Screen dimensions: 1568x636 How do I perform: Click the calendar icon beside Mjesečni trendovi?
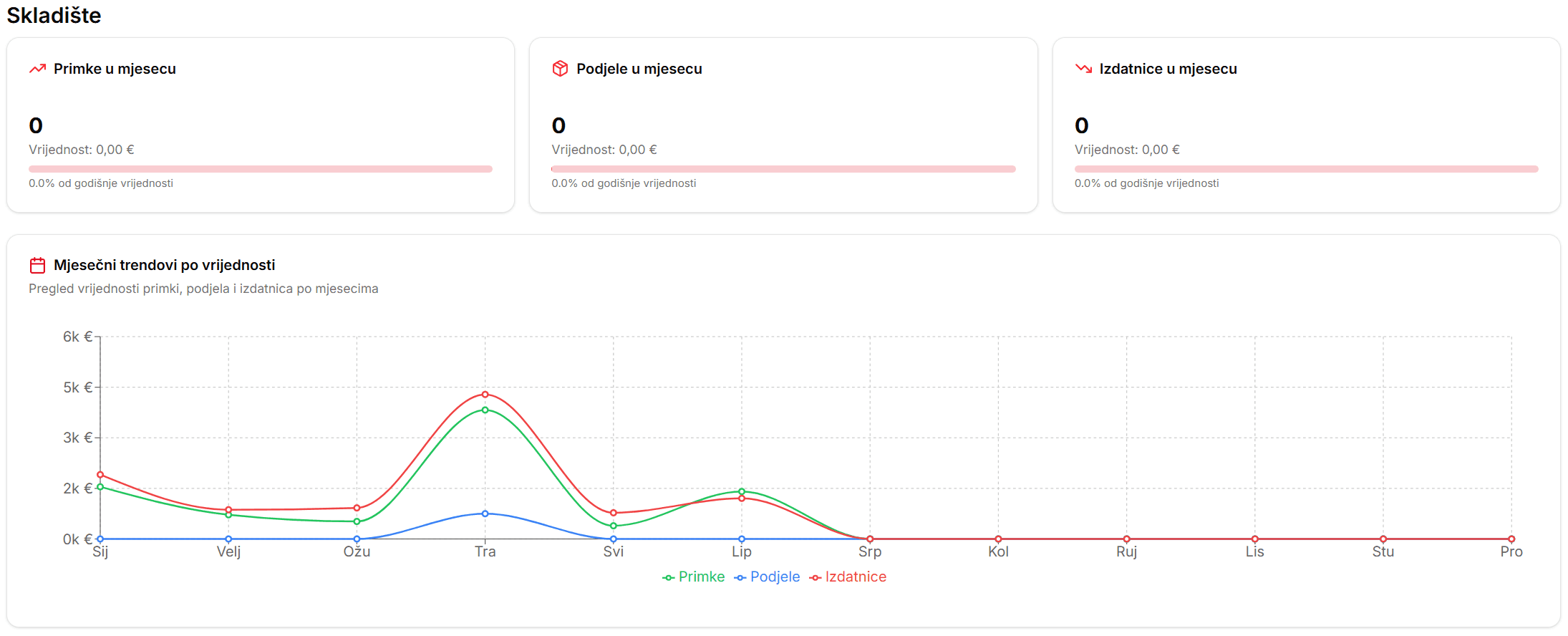pyautogui.click(x=37, y=266)
